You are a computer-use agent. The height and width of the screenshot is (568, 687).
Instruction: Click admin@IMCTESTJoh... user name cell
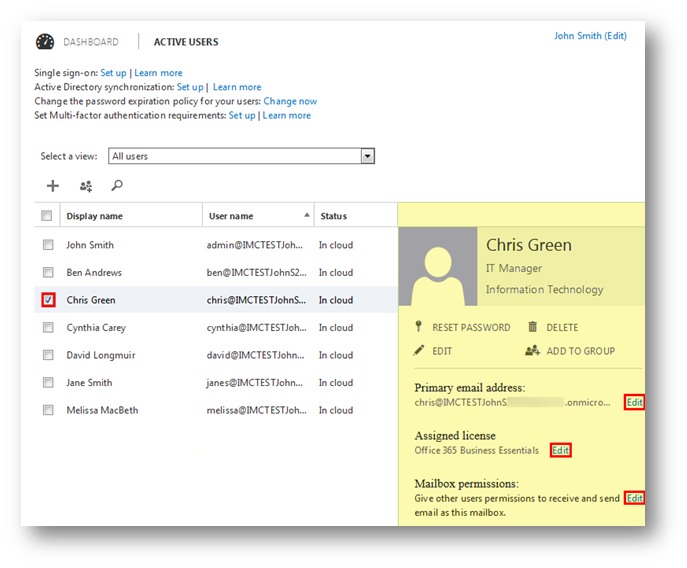[255, 245]
